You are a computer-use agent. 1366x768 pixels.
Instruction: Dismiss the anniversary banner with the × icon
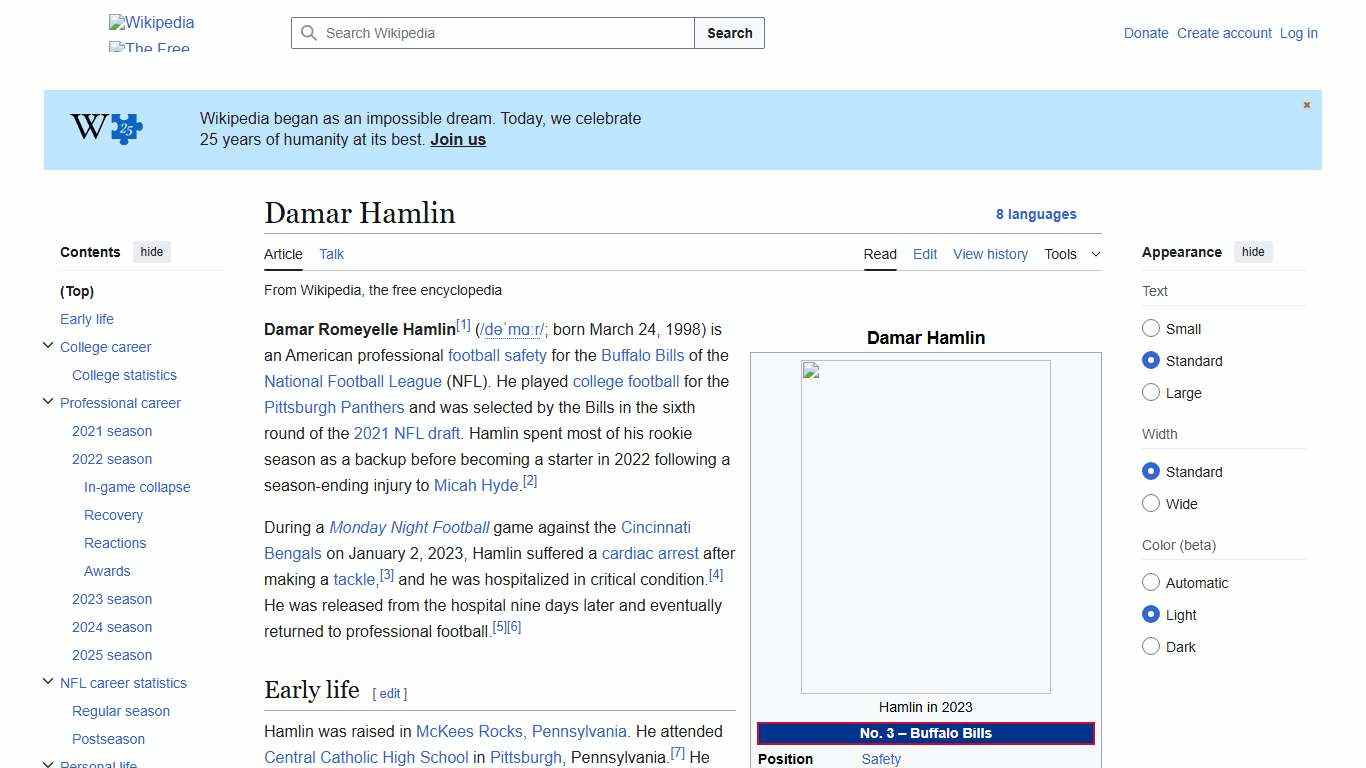(1306, 104)
